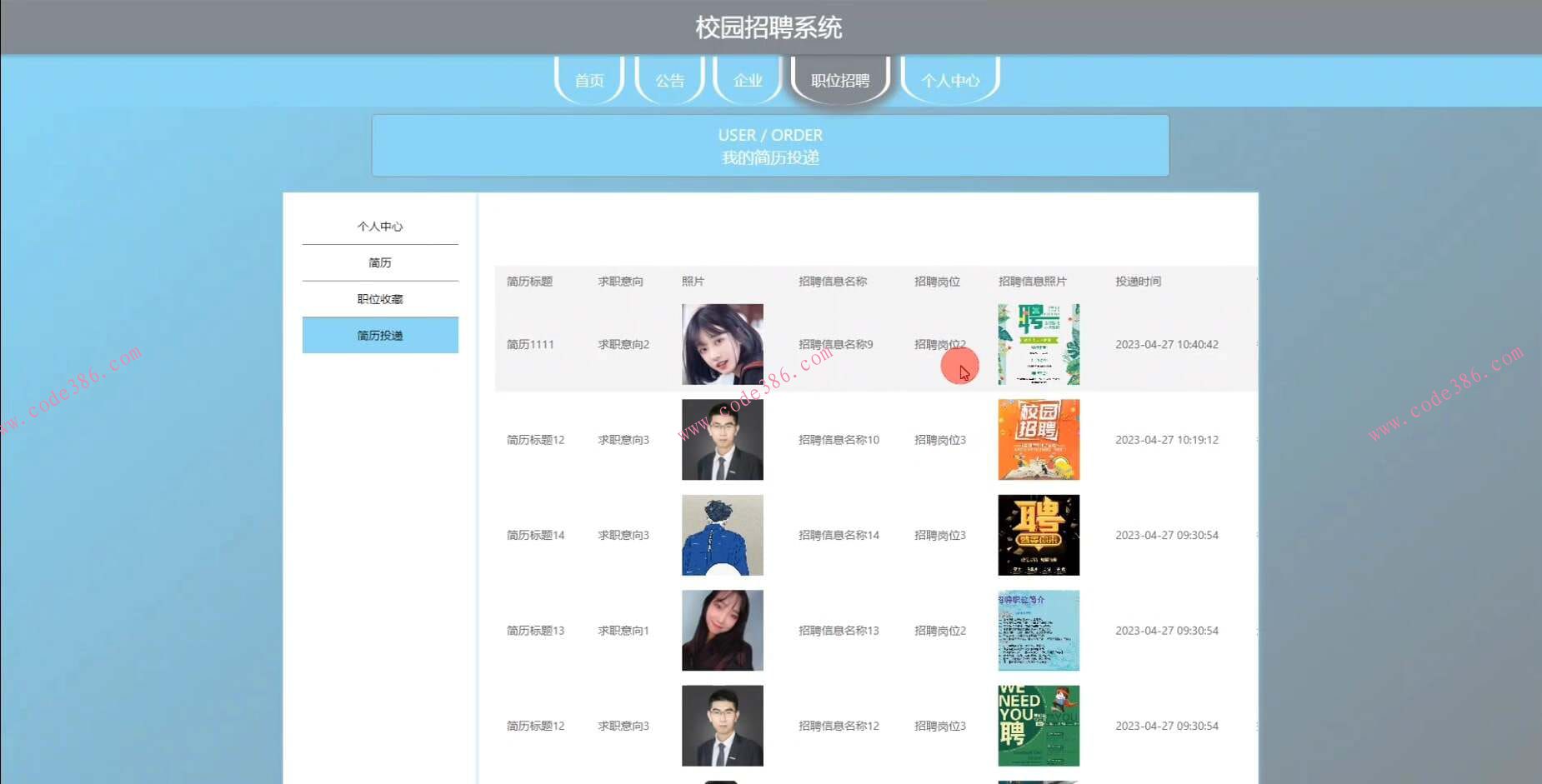View the 招聘信息照片 for 招聘信息名称9
This screenshot has width=1542, height=784.
coord(1038,344)
